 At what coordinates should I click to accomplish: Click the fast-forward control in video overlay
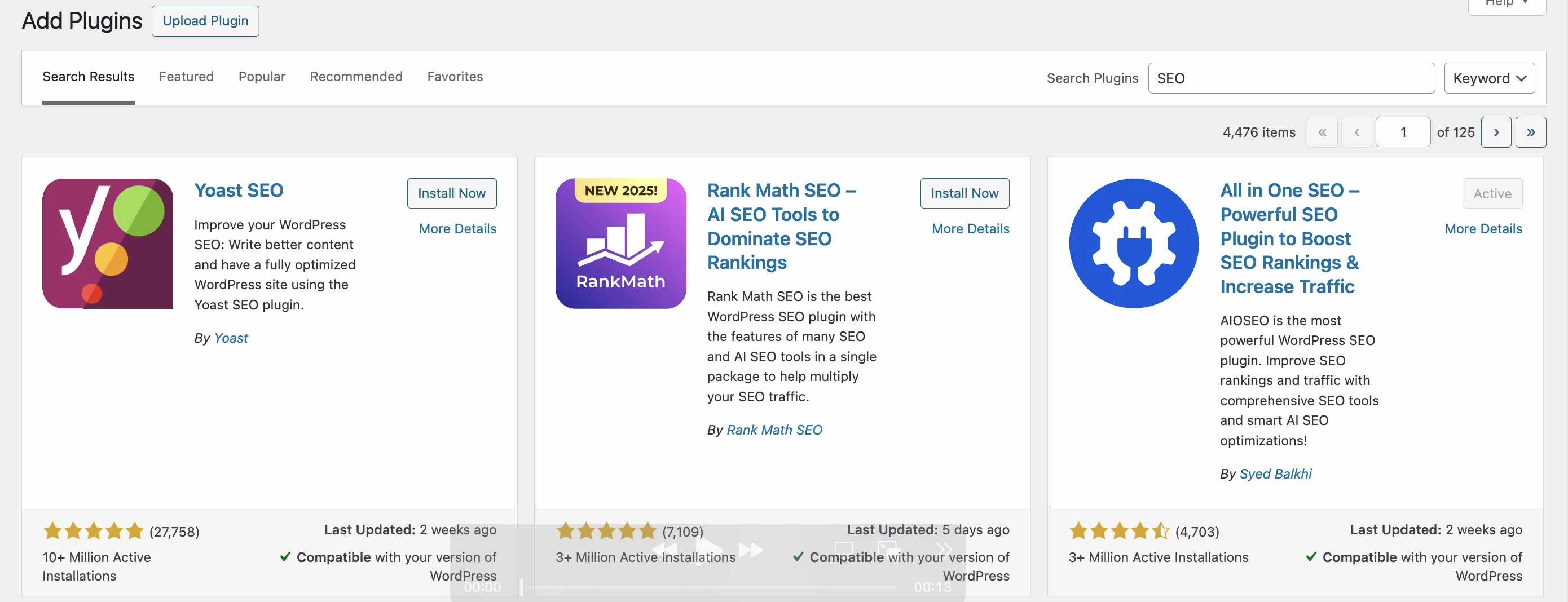click(x=751, y=550)
